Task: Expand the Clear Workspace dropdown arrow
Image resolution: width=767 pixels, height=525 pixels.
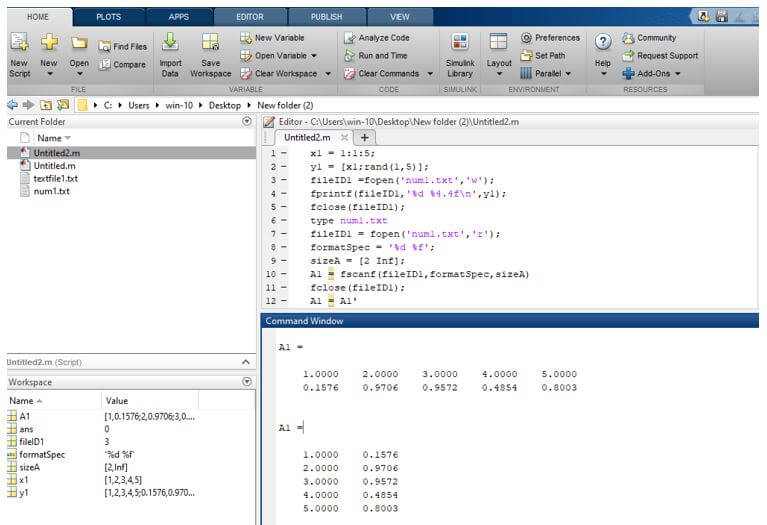Action: tap(326, 74)
